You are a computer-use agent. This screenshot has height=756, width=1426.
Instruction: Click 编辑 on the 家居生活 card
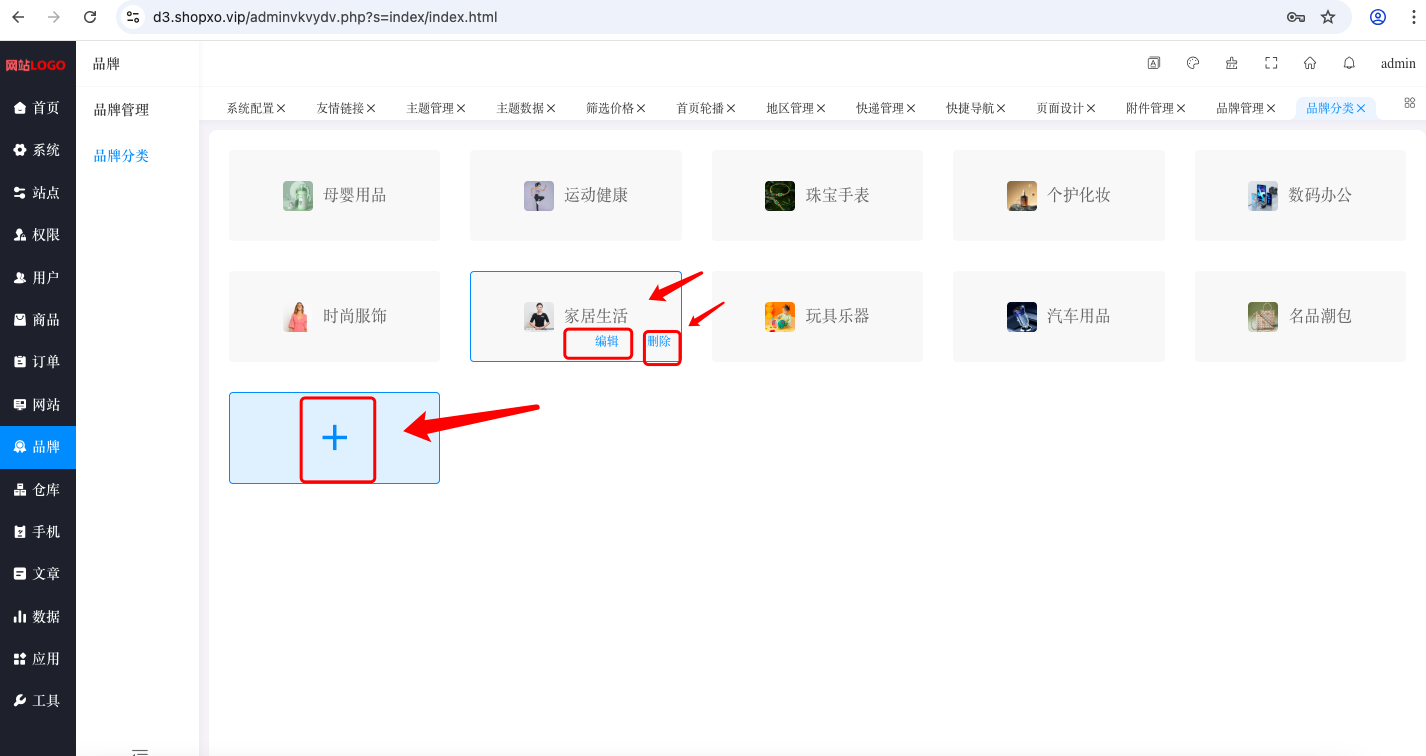(607, 342)
